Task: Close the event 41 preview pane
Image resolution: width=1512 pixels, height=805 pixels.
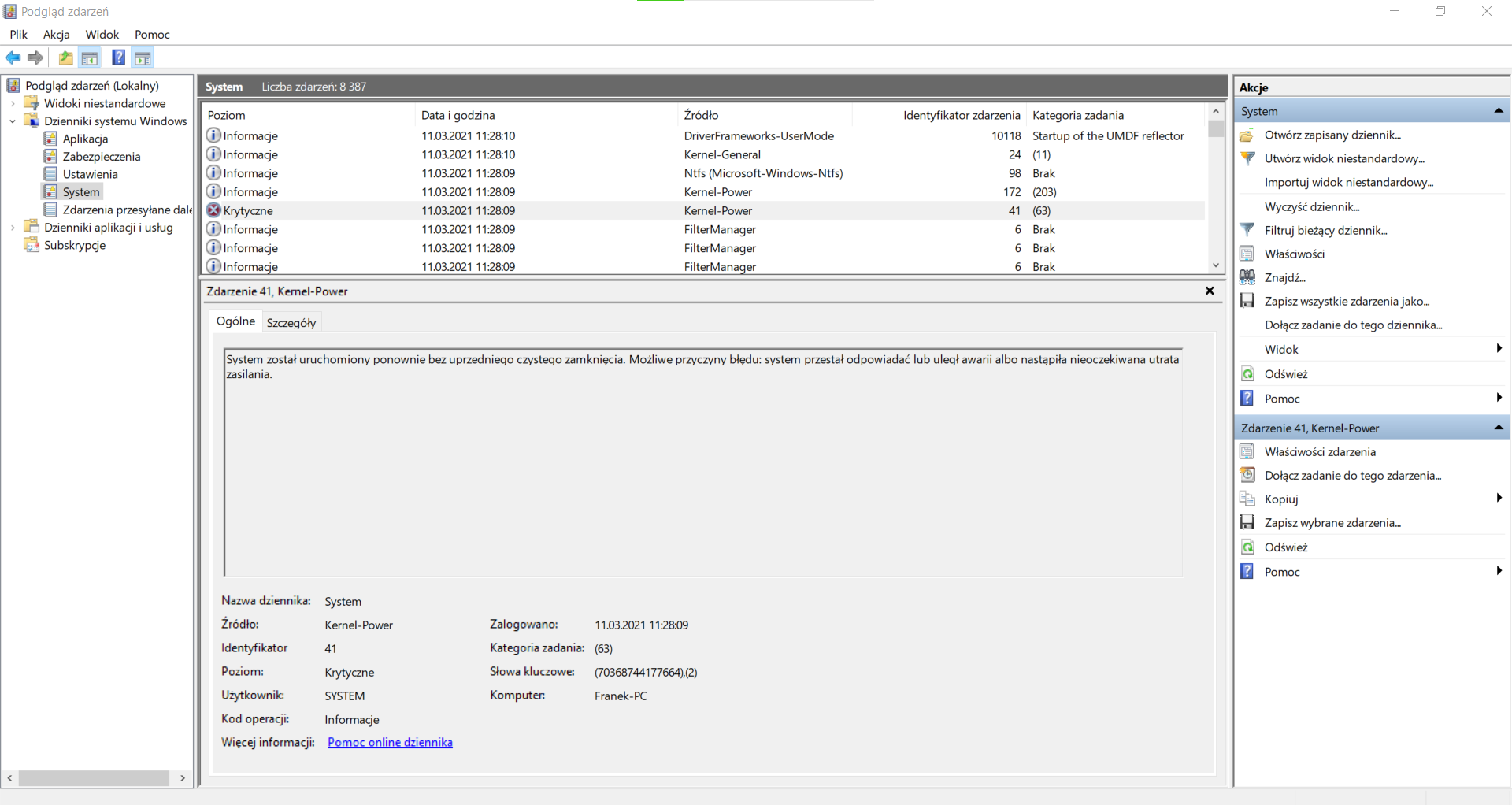Action: click(x=1210, y=291)
